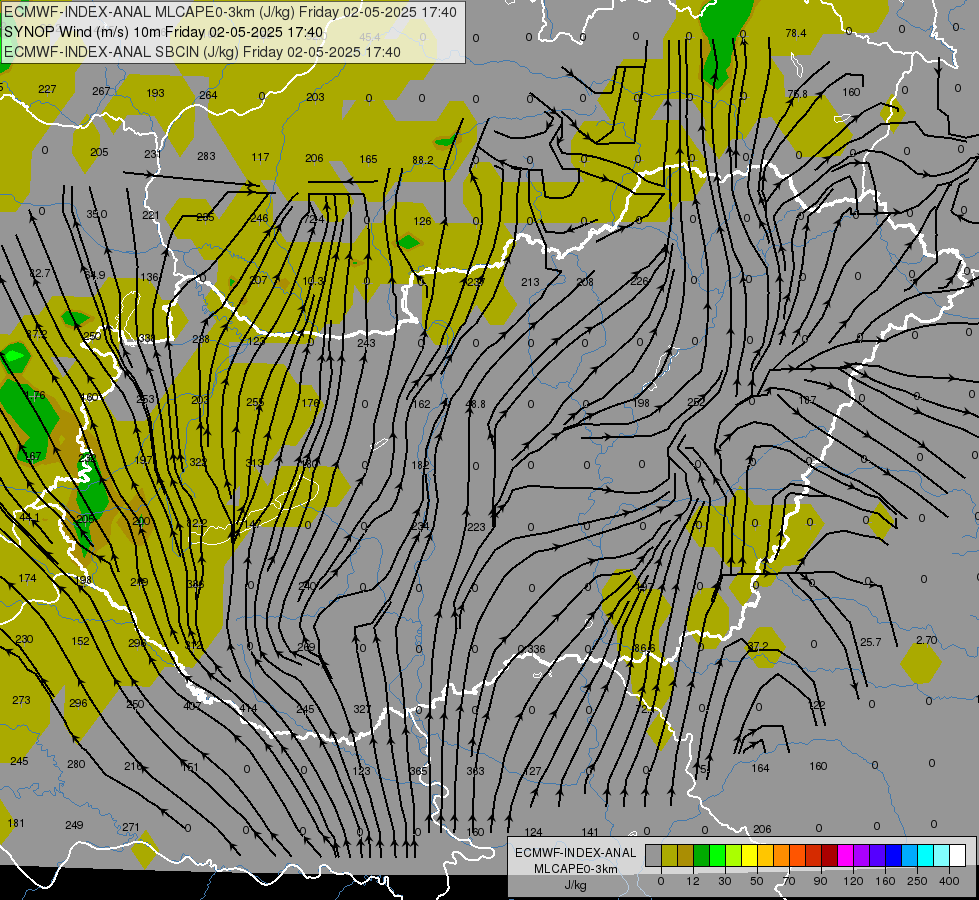Viewport: 979px width, 900px height.
Task: Click the map value '363'
Action: pos(475,771)
